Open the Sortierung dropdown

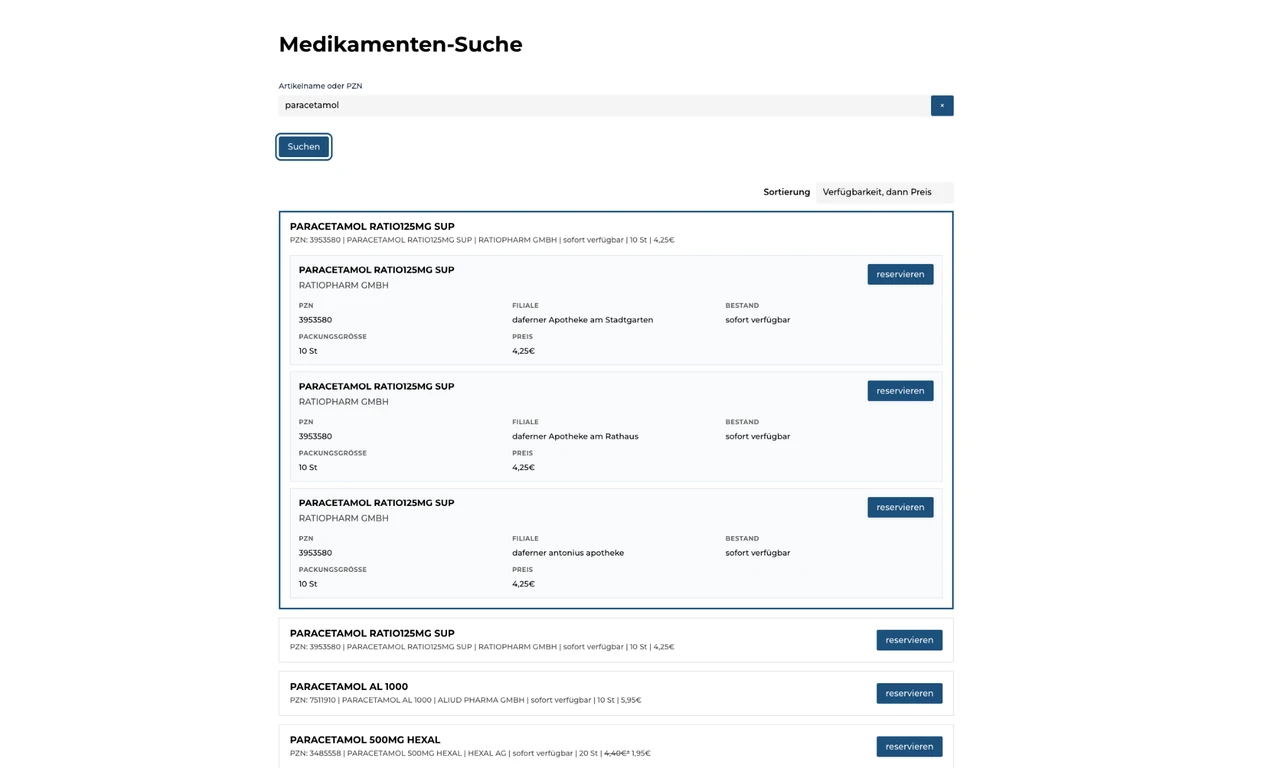pyautogui.click(x=884, y=192)
